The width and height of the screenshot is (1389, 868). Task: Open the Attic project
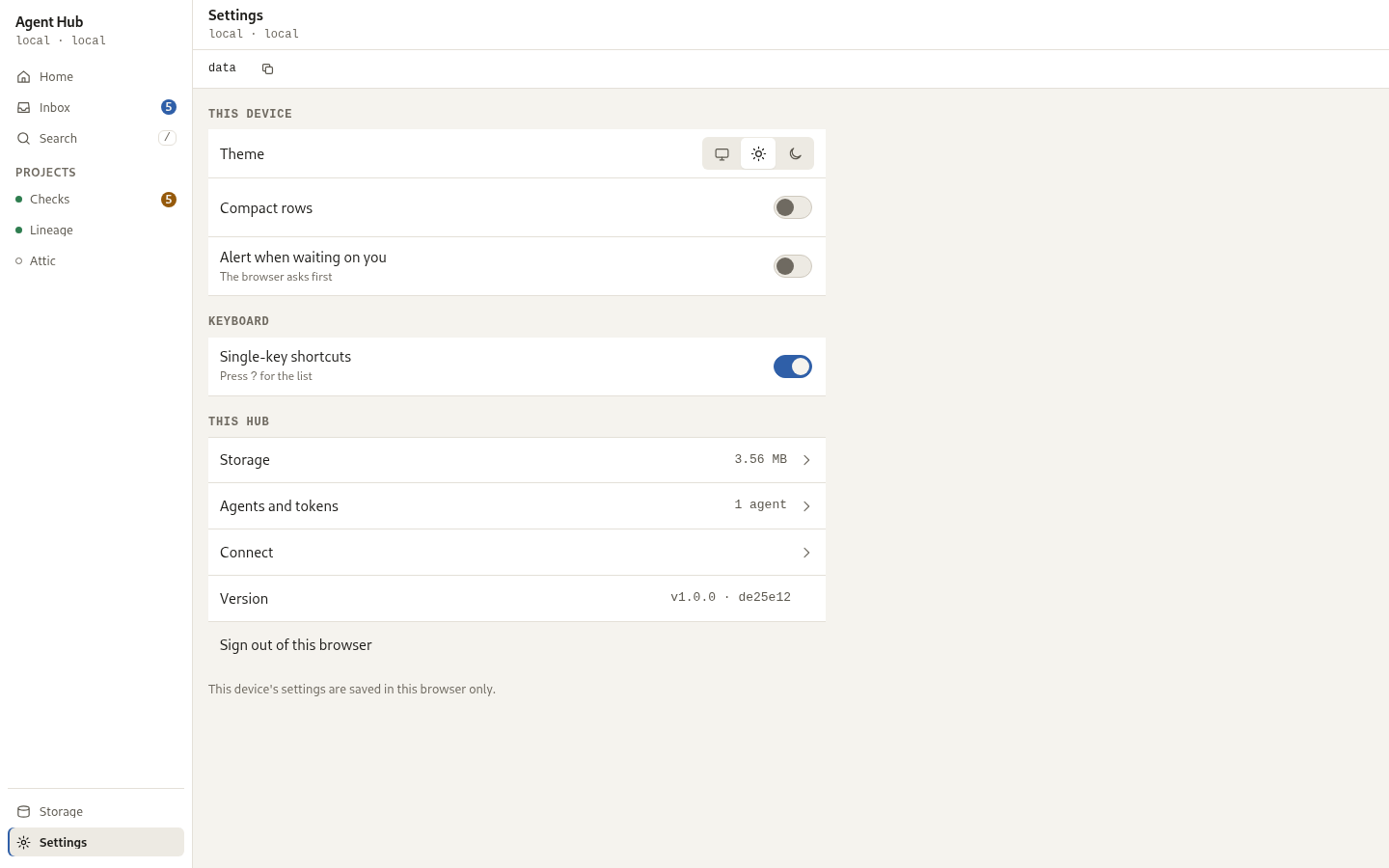[x=95, y=261]
